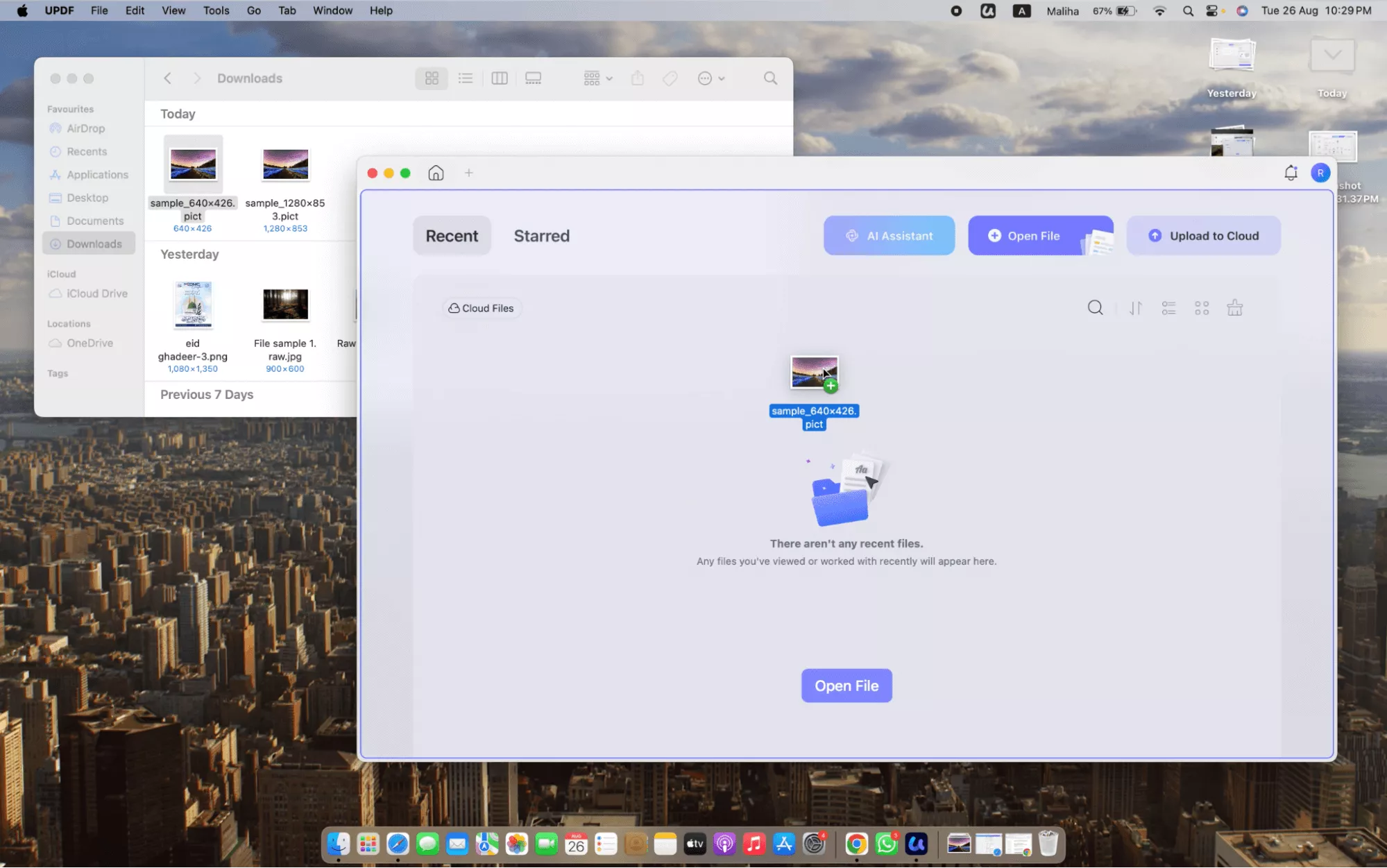Open the AI Assistant in UPDF

[889, 235]
